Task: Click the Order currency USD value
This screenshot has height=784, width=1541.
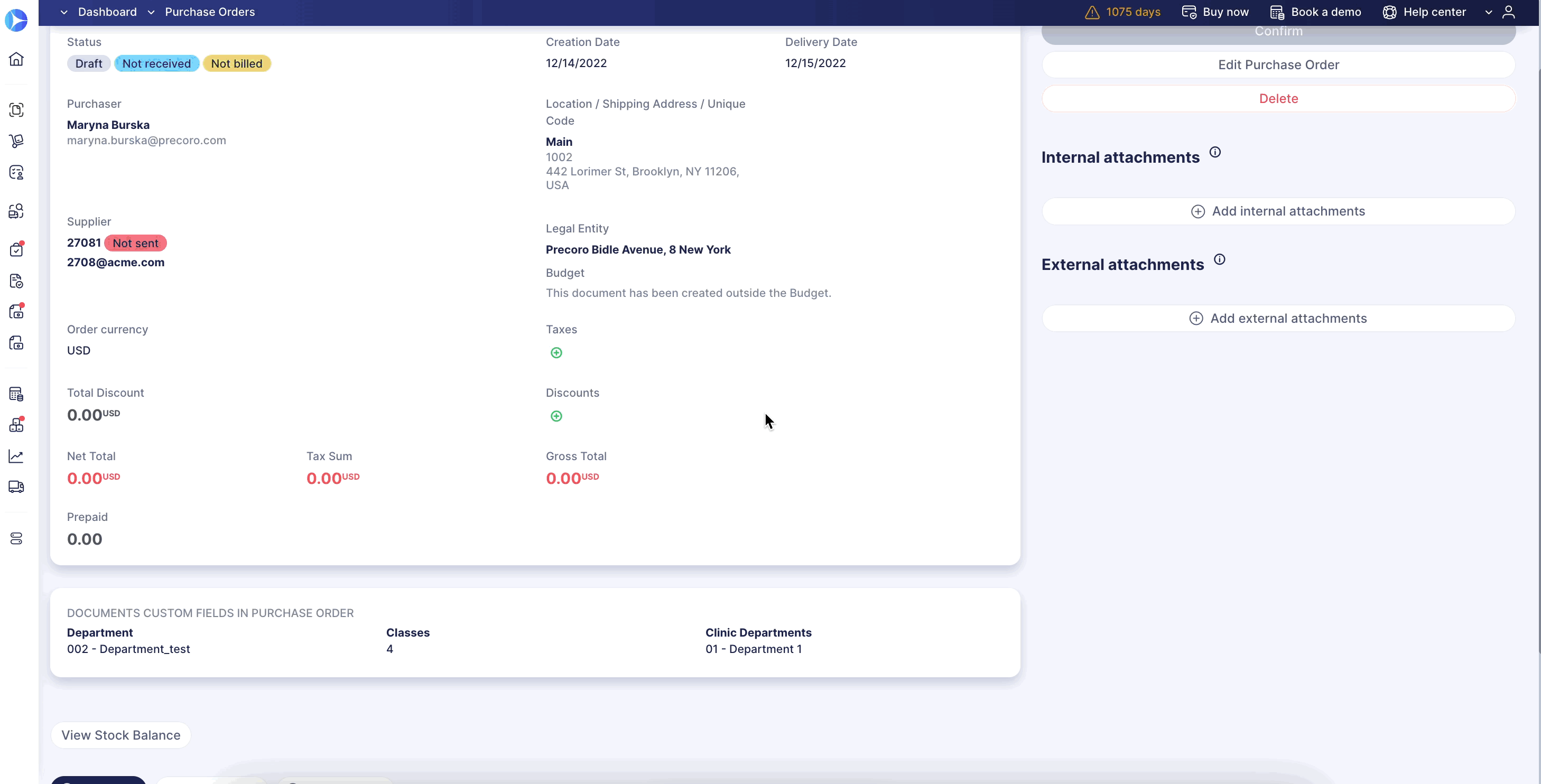Action: click(78, 350)
